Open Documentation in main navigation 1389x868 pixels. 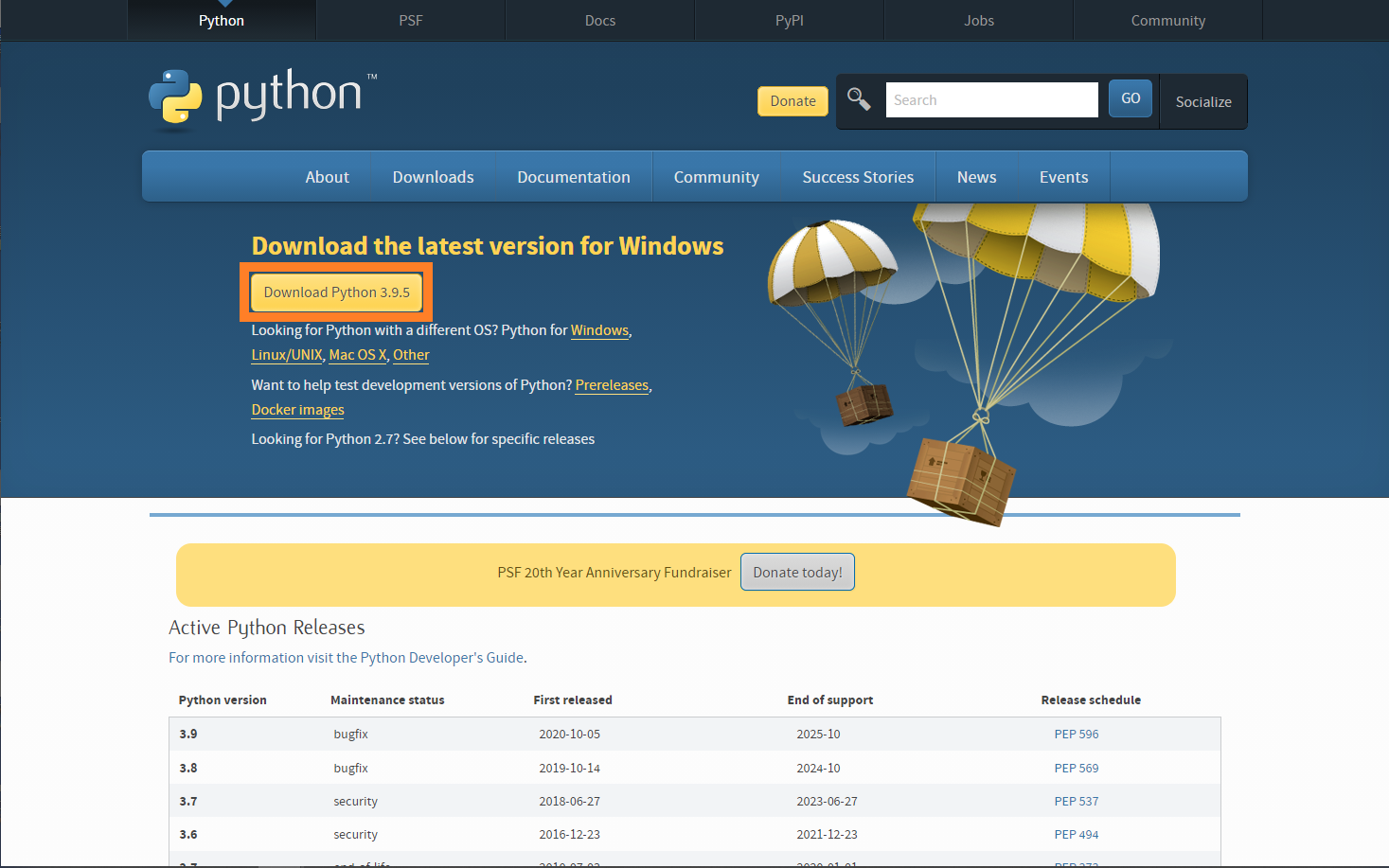point(574,177)
